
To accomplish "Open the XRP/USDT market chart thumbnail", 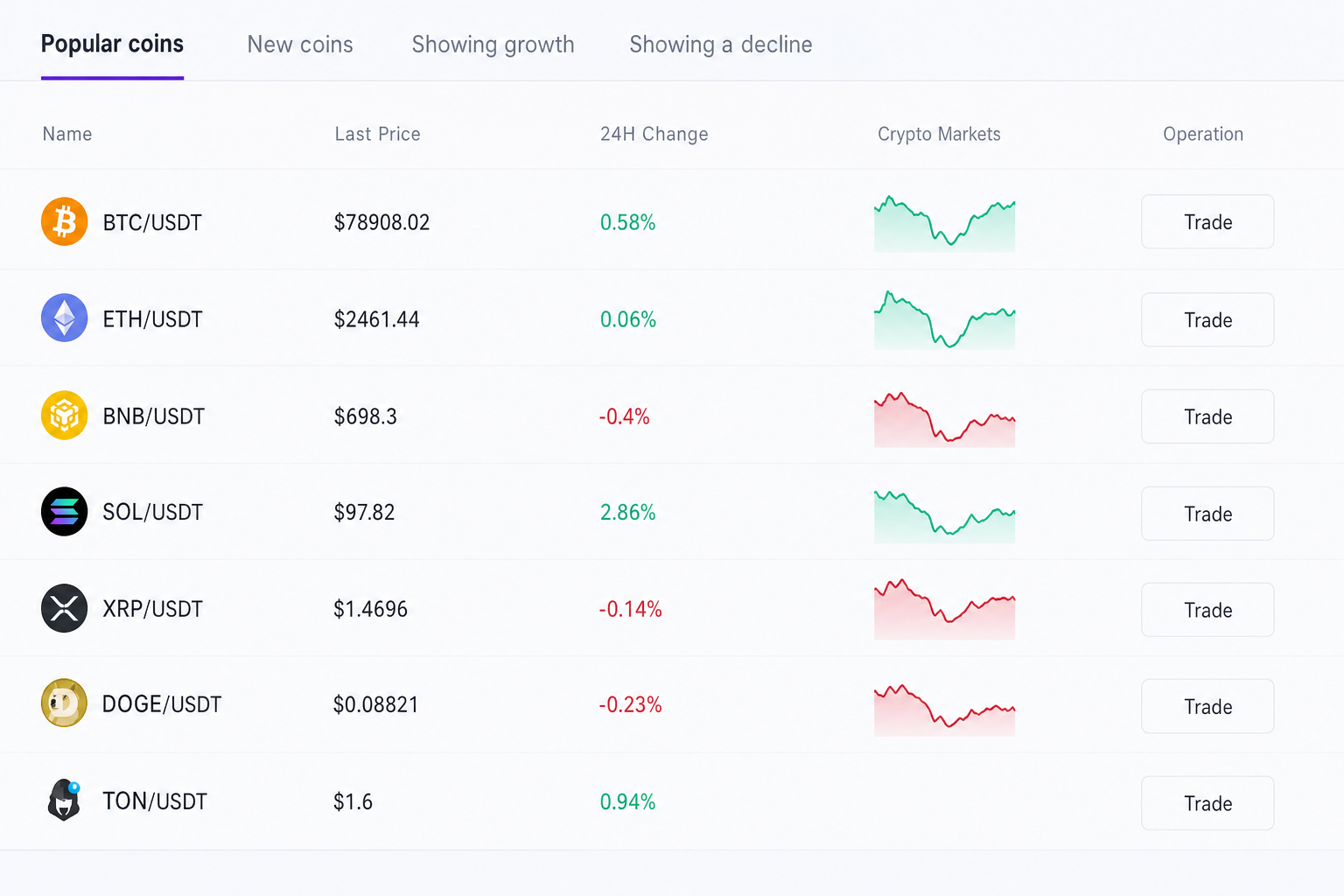I will [944, 609].
